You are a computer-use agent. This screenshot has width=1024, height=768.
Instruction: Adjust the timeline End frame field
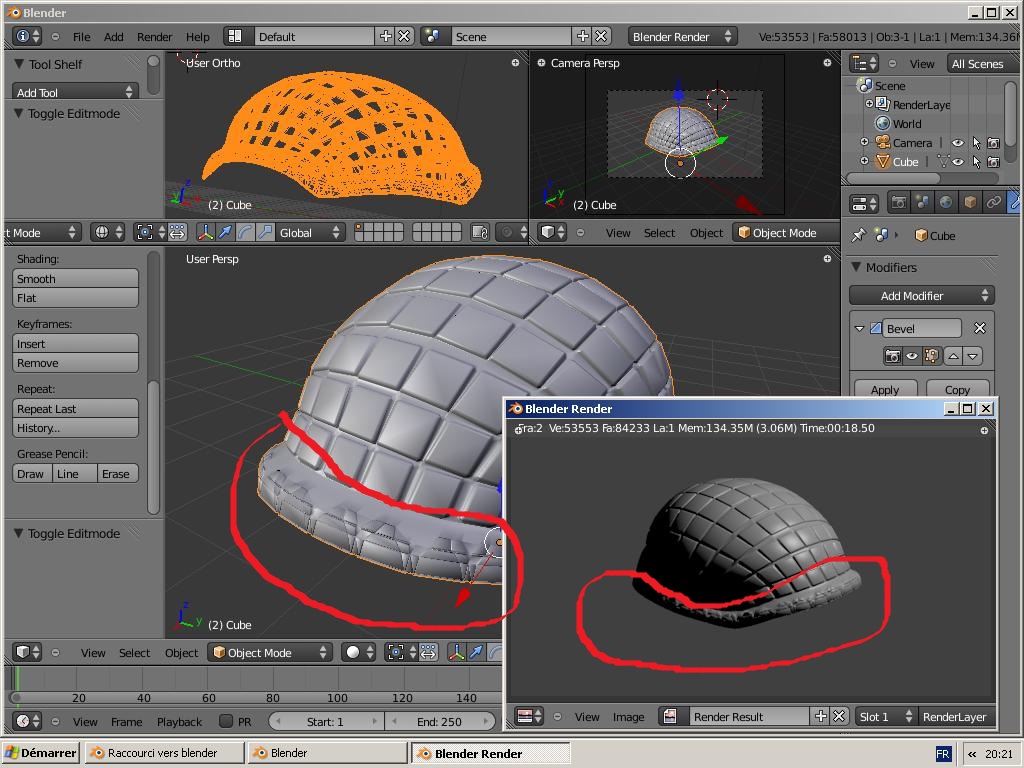tap(440, 722)
